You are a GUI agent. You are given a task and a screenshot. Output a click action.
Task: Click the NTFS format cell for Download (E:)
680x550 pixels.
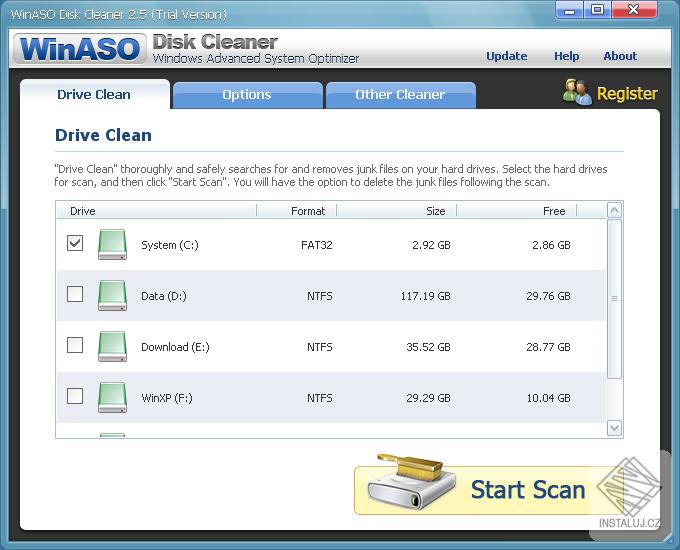(320, 347)
